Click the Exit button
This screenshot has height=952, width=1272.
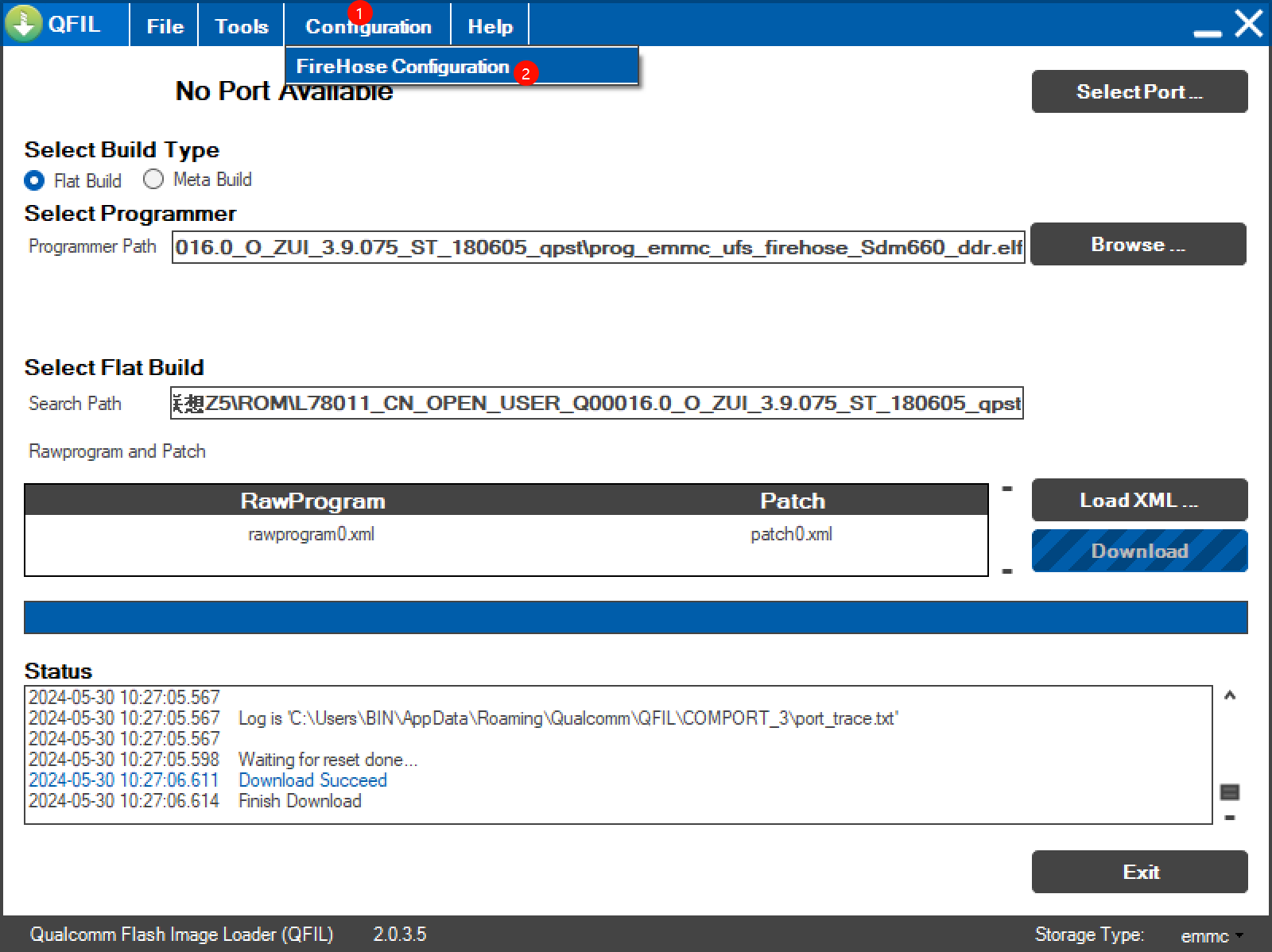click(1139, 872)
